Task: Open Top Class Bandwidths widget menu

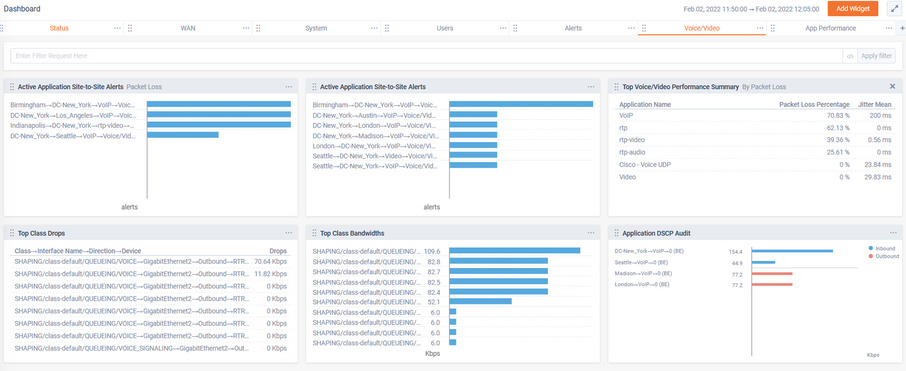Action: point(591,233)
